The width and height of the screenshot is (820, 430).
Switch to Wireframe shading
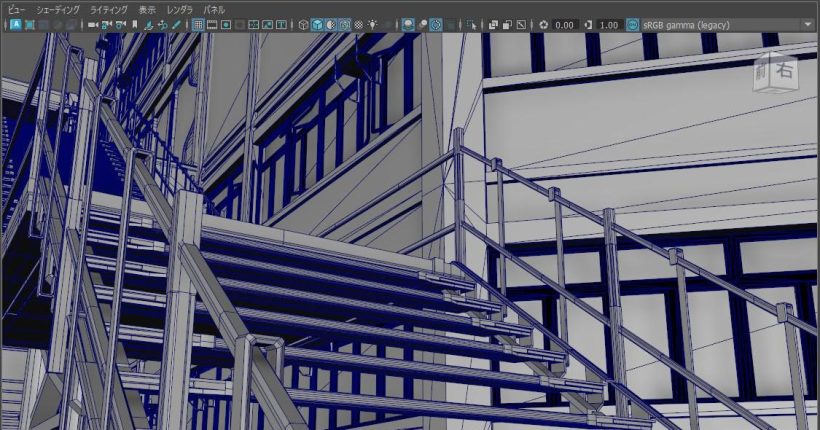point(303,25)
